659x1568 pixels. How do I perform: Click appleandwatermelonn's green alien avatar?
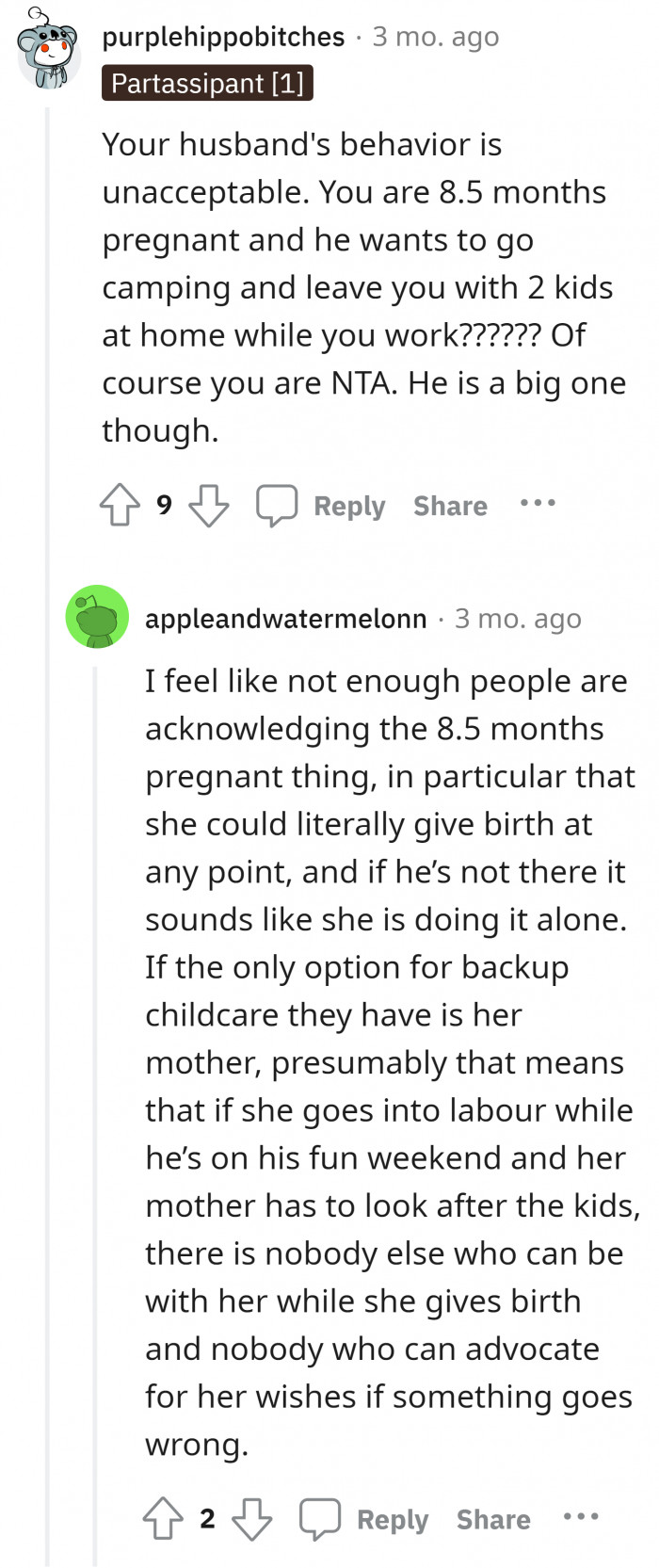click(x=96, y=617)
